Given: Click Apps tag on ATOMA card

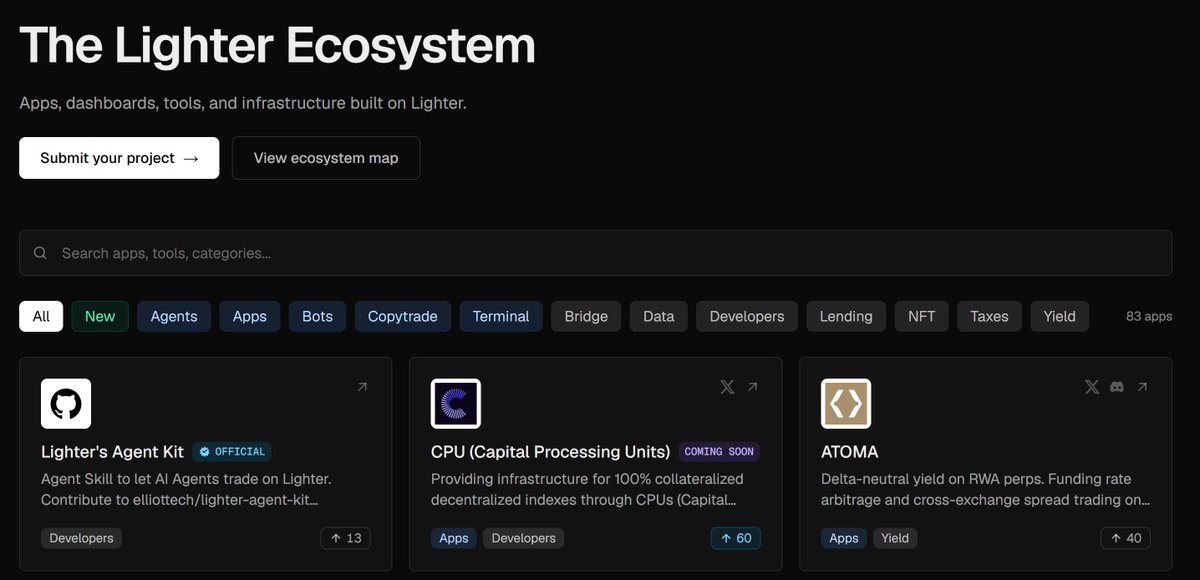Looking at the screenshot, I should (x=844, y=538).
